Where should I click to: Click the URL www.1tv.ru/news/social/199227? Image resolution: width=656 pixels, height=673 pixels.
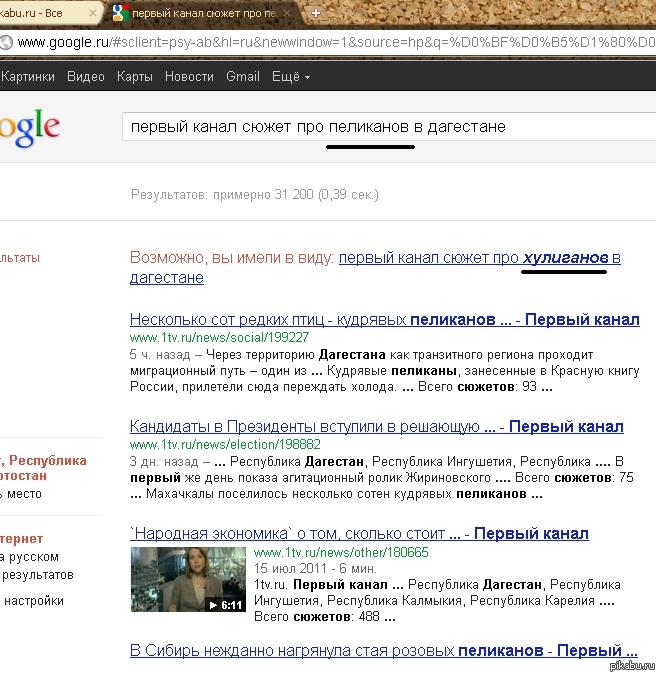tap(219, 337)
